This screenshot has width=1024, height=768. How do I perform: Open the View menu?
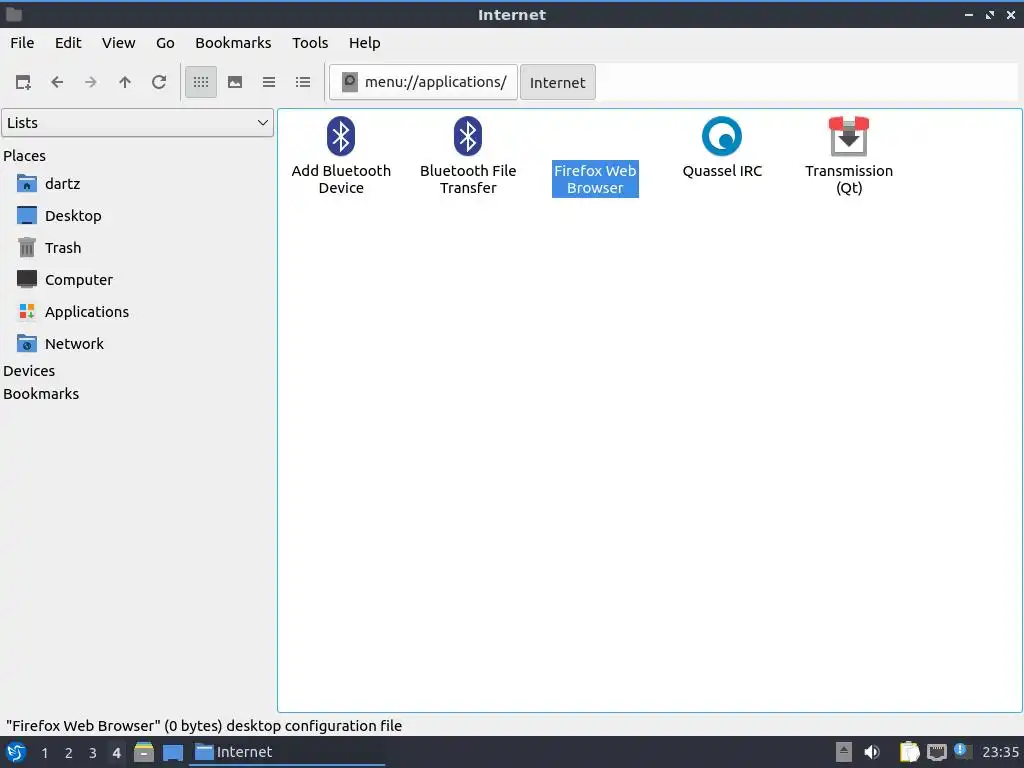click(118, 43)
